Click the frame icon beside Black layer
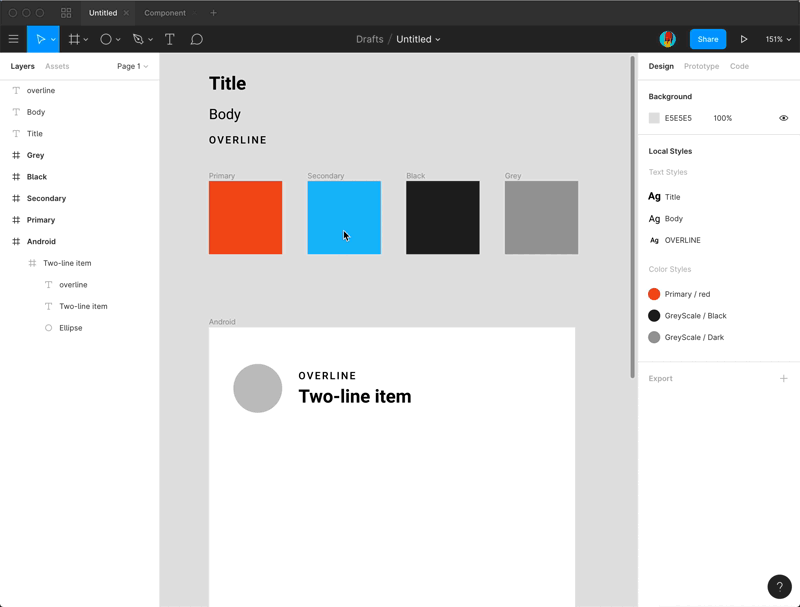 (x=16, y=176)
